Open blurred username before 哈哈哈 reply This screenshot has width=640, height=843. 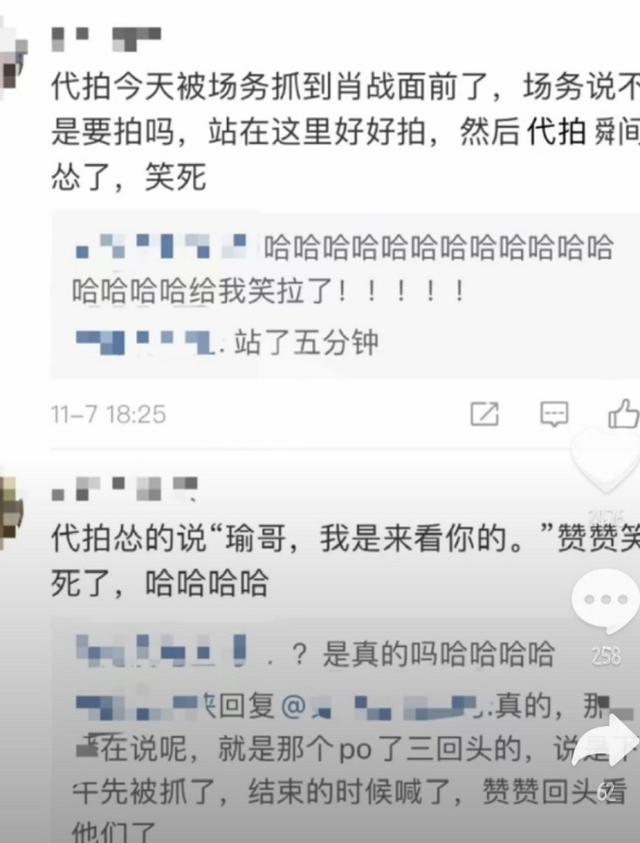161,246
